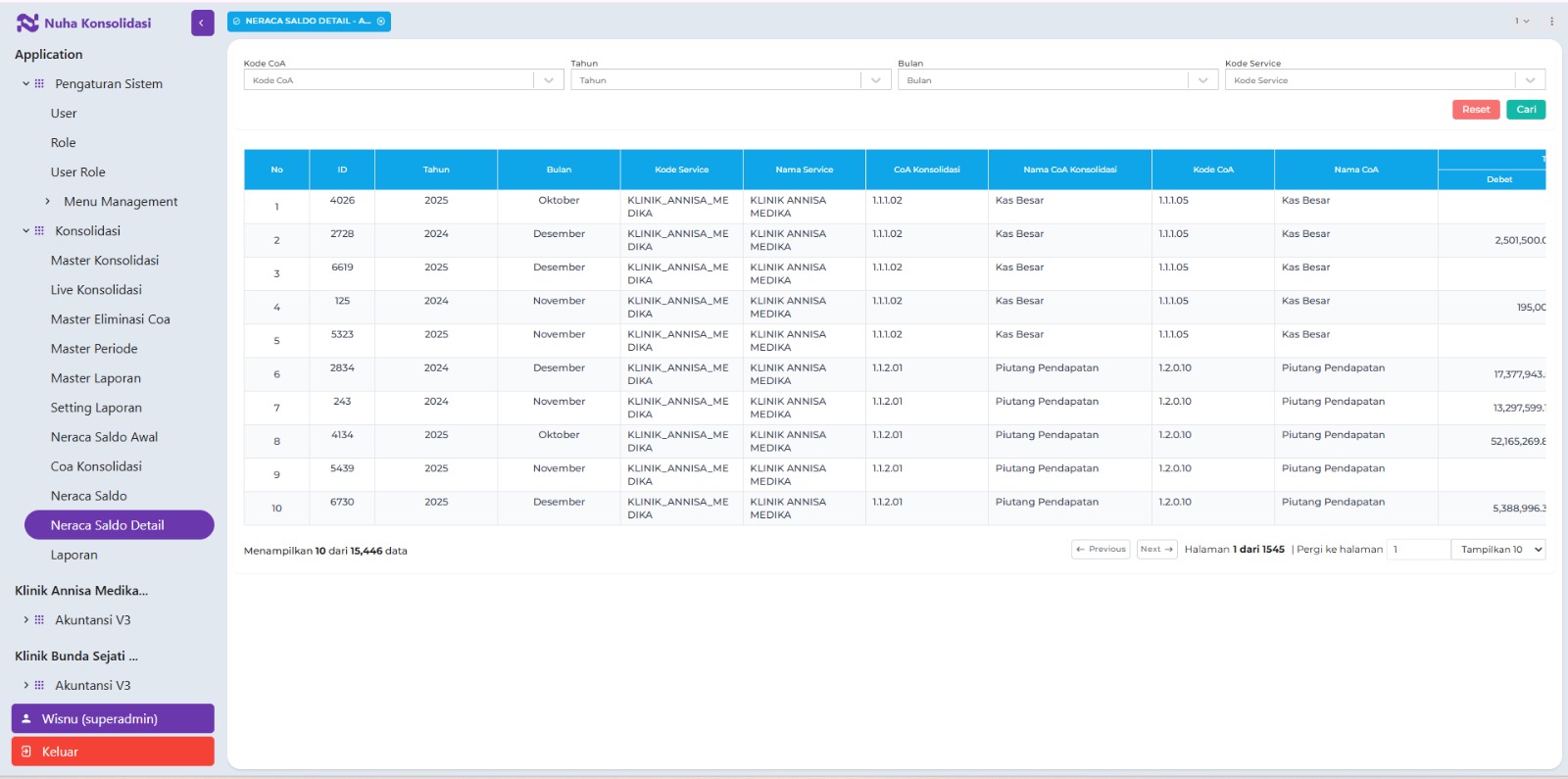Open the Role menu item
This screenshot has width=1568, height=779.
click(64, 142)
